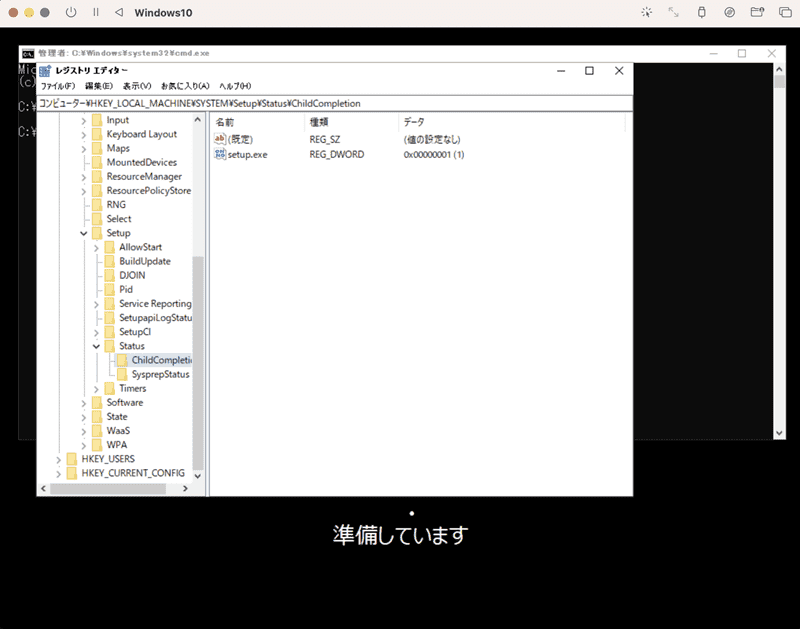Select the MountedDevices folder icon

(97, 162)
